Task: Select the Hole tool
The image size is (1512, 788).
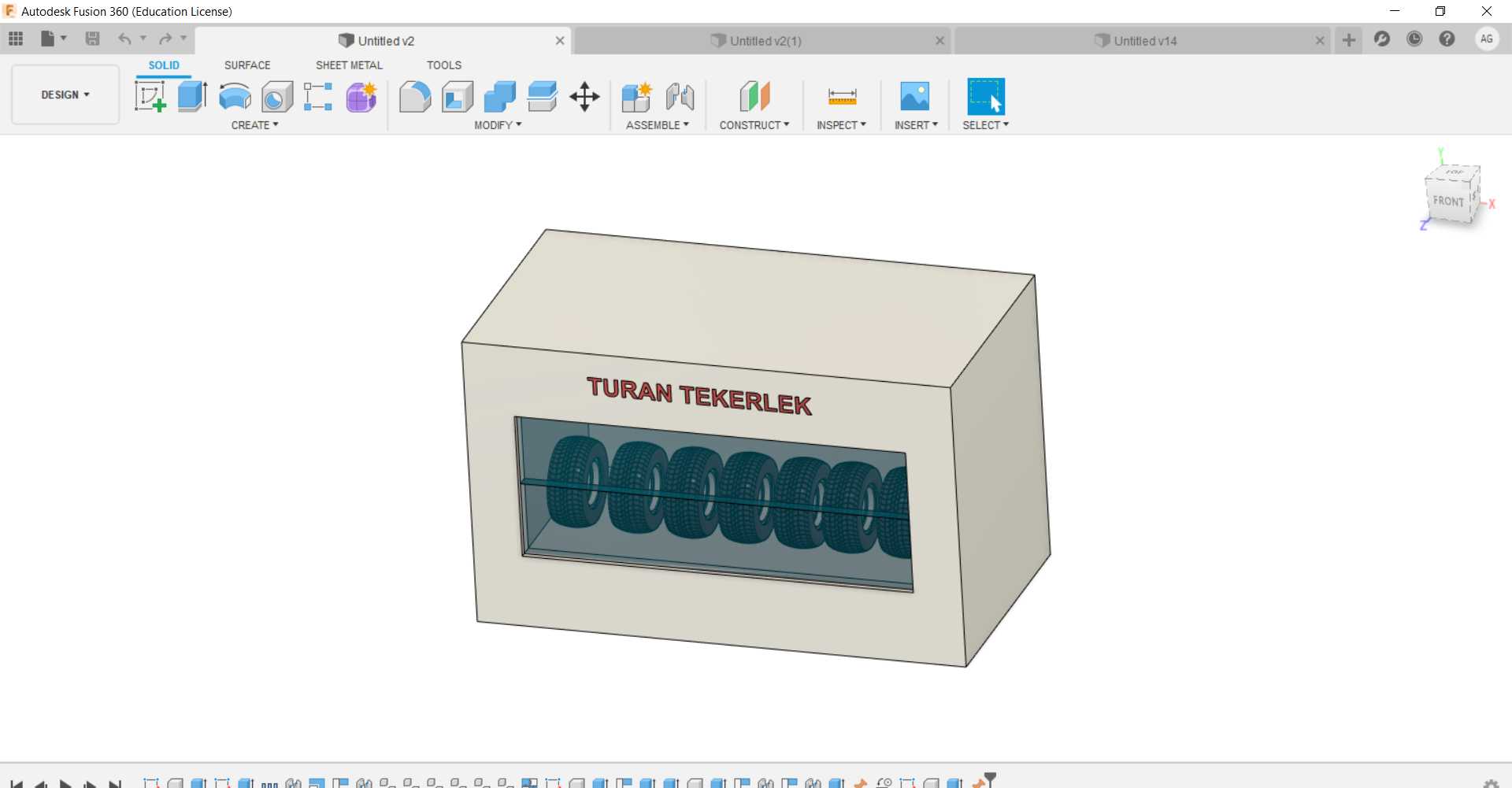Action: point(277,97)
